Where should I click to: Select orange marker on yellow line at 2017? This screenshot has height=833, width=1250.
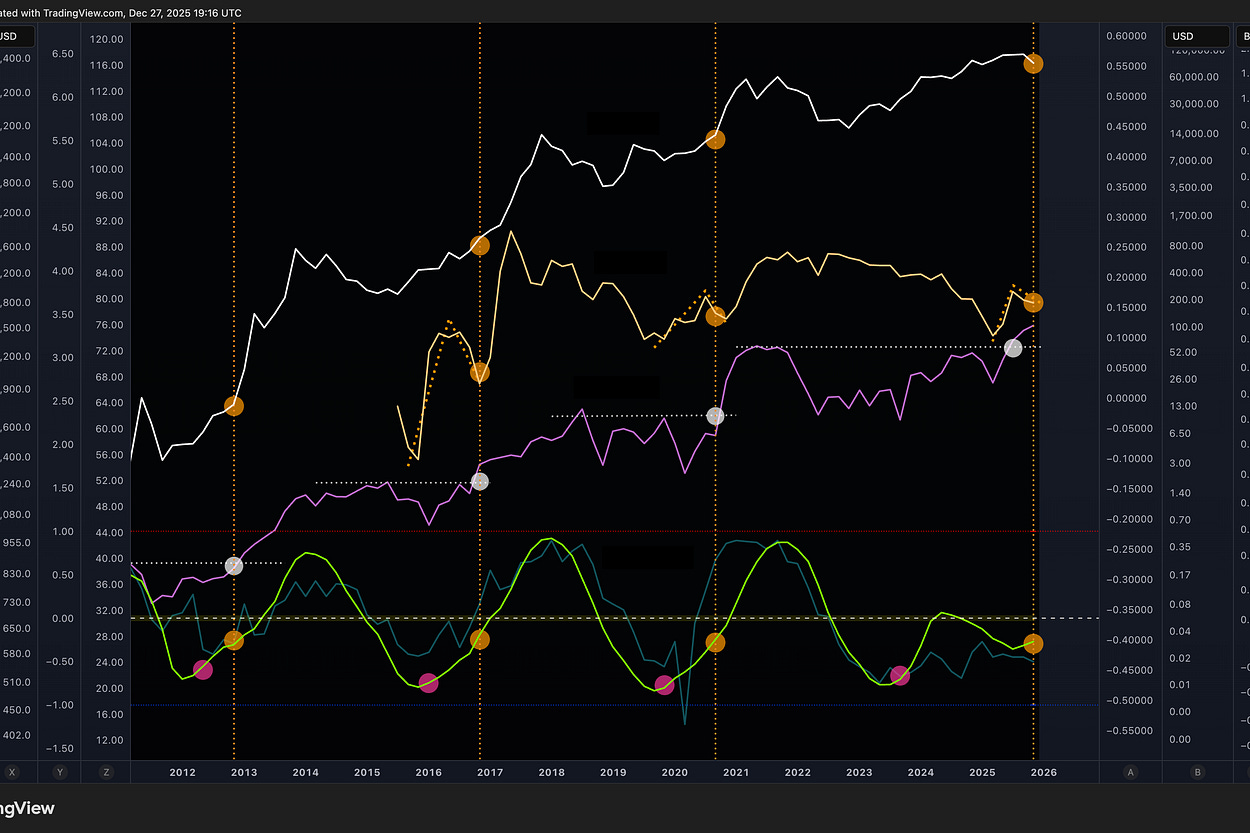click(480, 372)
